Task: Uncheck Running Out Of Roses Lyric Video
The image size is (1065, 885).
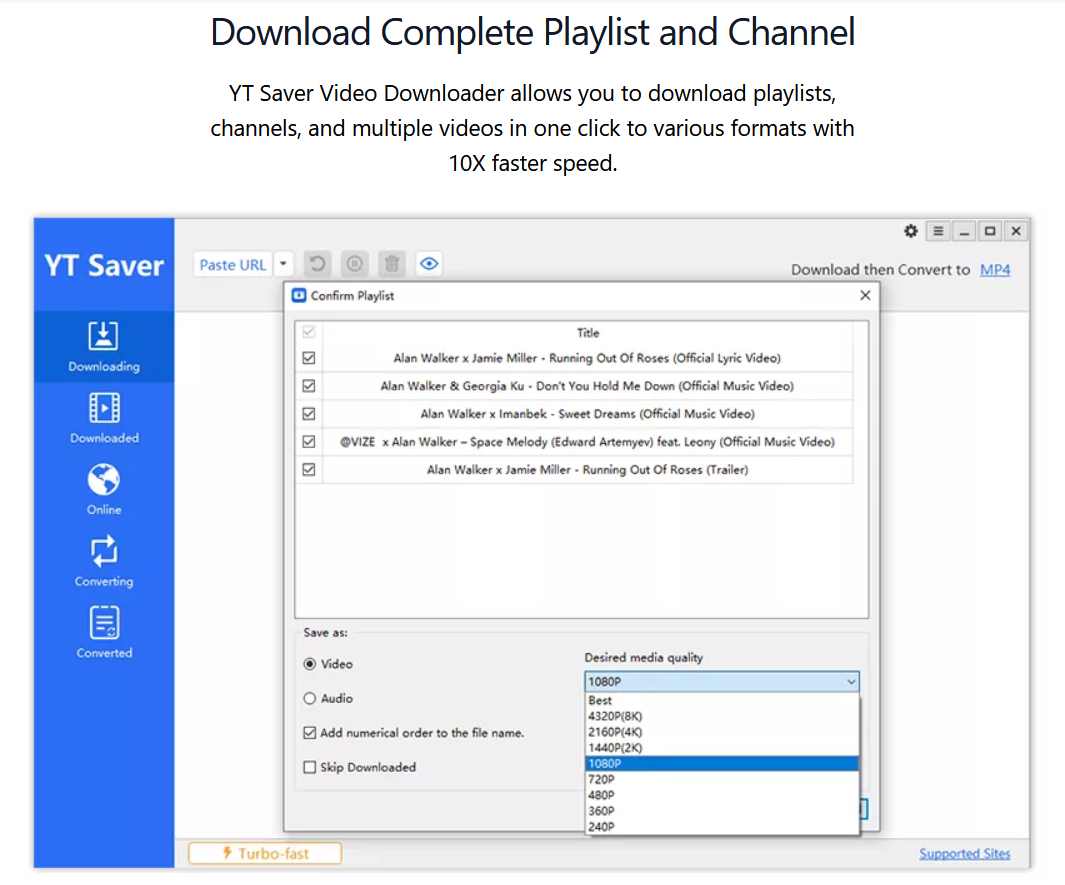Action: click(x=309, y=358)
